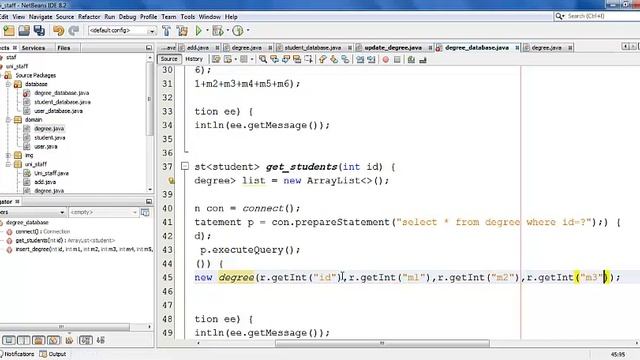640x360 pixels.
Task: Collapse the uni_staff package node
Action: tap(8, 164)
